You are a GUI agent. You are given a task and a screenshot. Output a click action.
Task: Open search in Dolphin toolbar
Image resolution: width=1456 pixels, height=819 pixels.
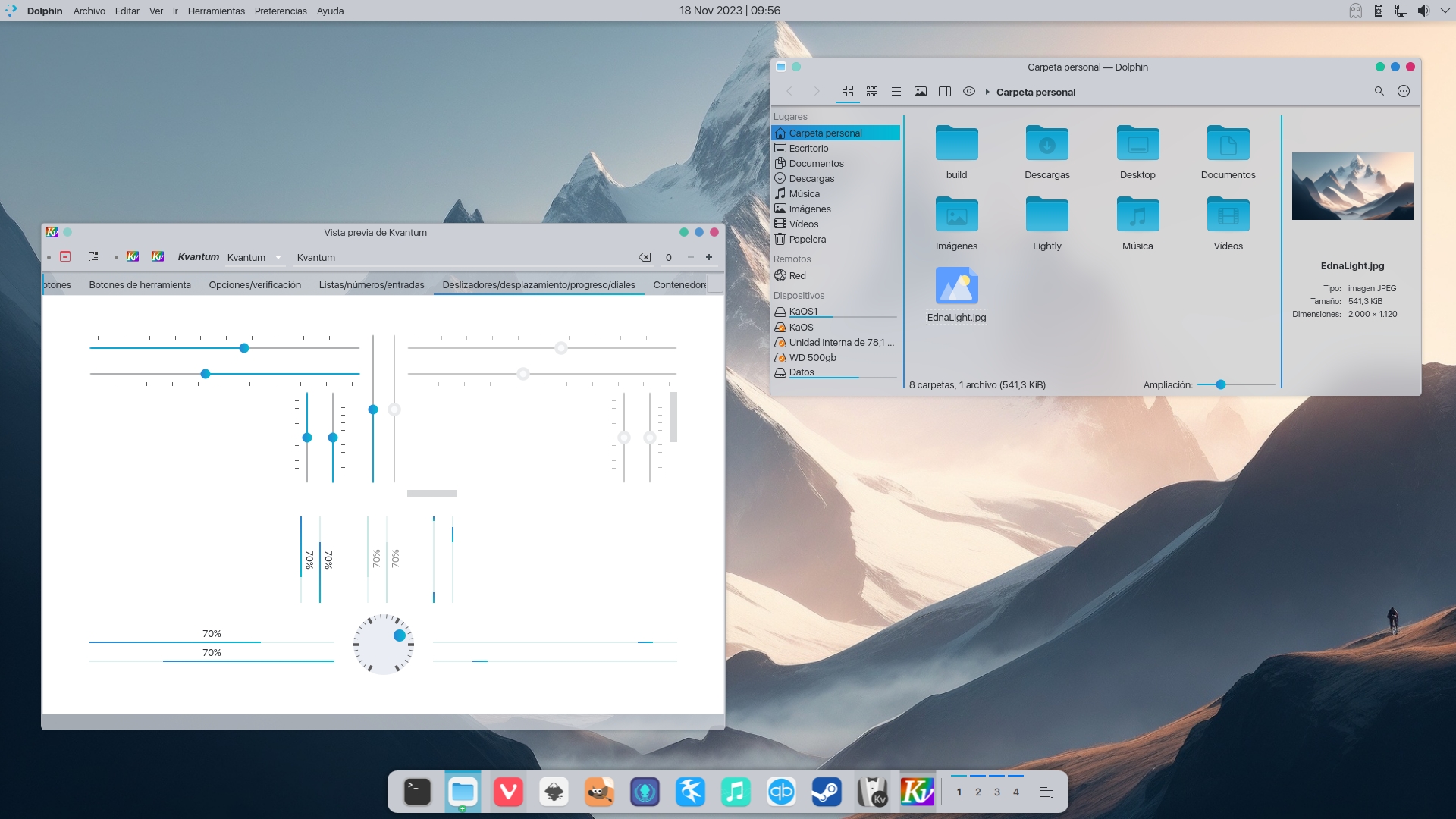[x=1379, y=91]
